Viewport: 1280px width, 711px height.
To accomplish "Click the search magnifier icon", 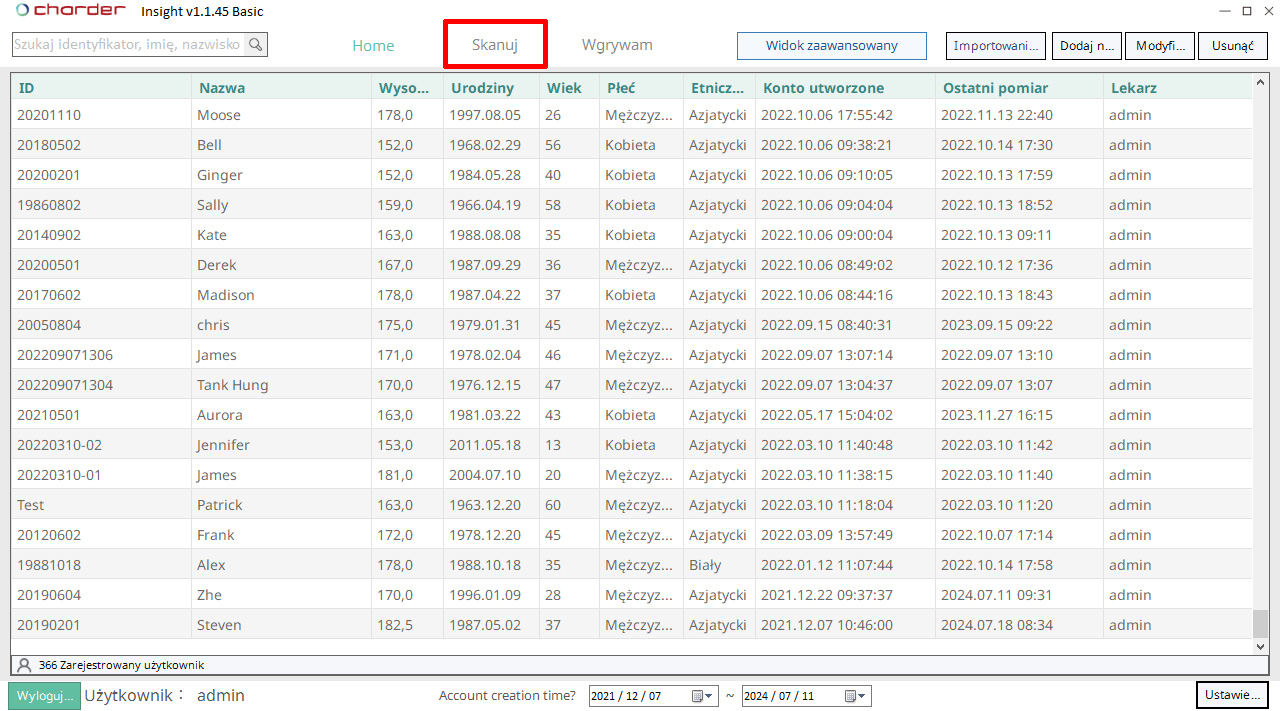I will point(256,45).
